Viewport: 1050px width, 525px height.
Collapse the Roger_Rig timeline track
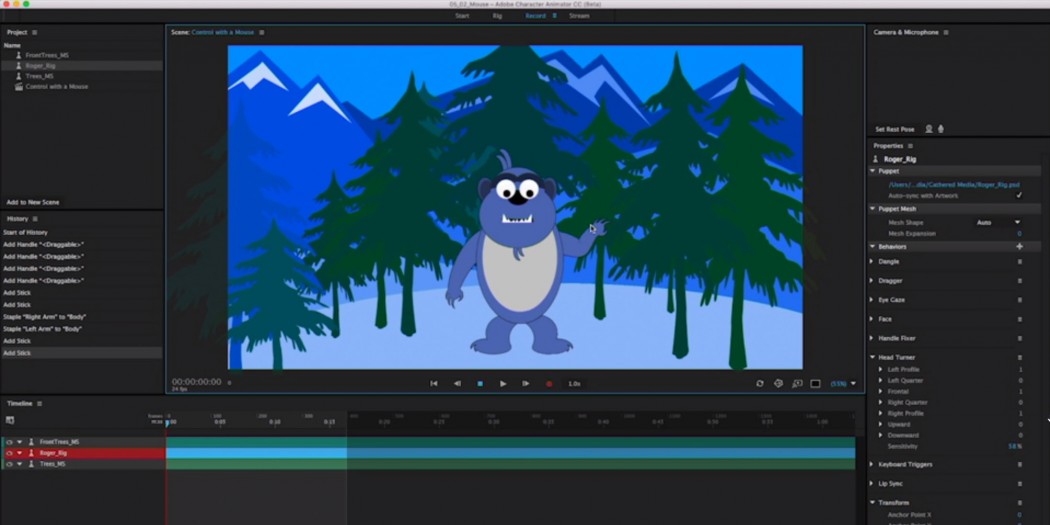click(x=19, y=453)
